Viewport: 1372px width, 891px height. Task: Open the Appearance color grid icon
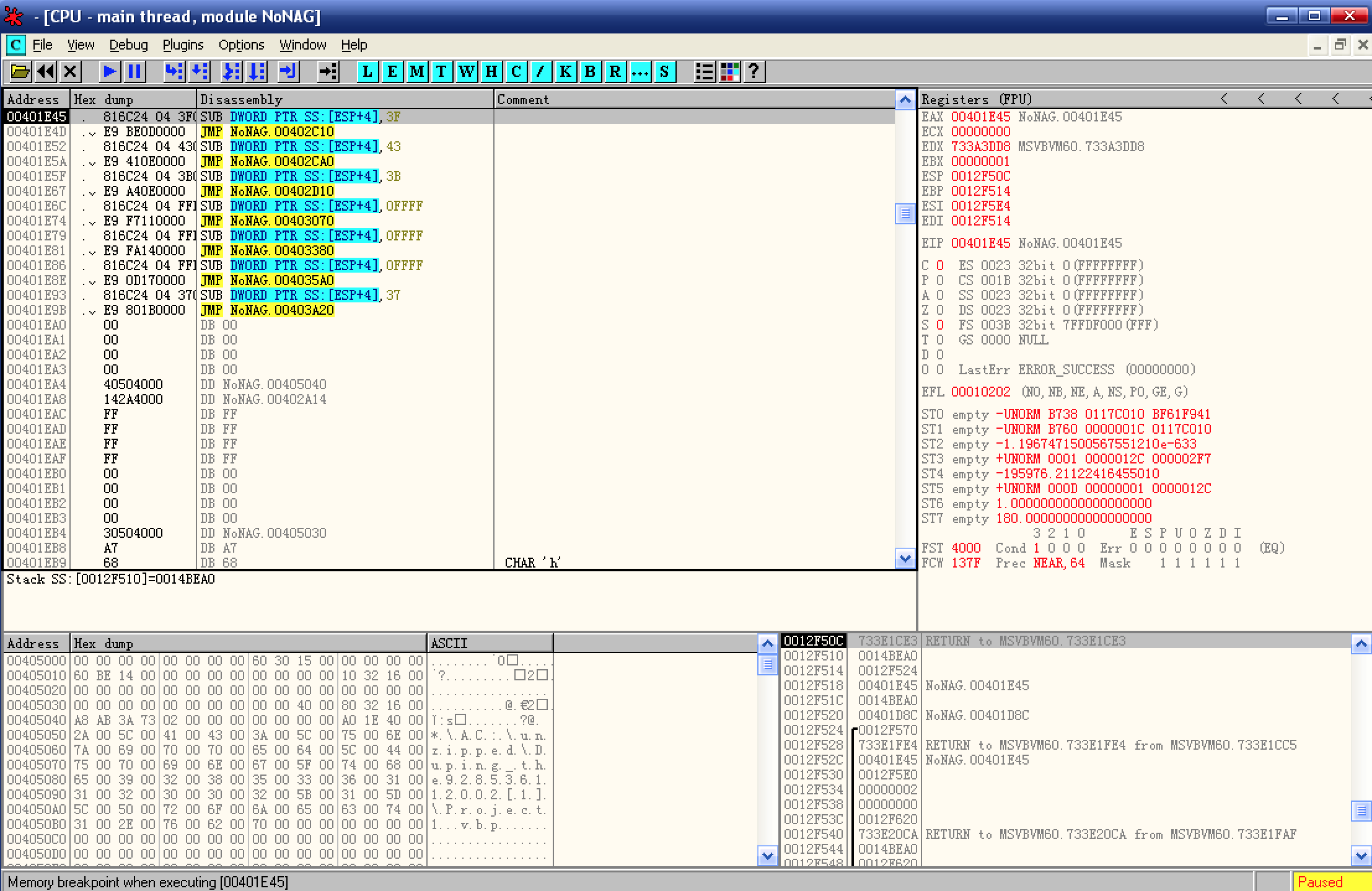tap(729, 72)
